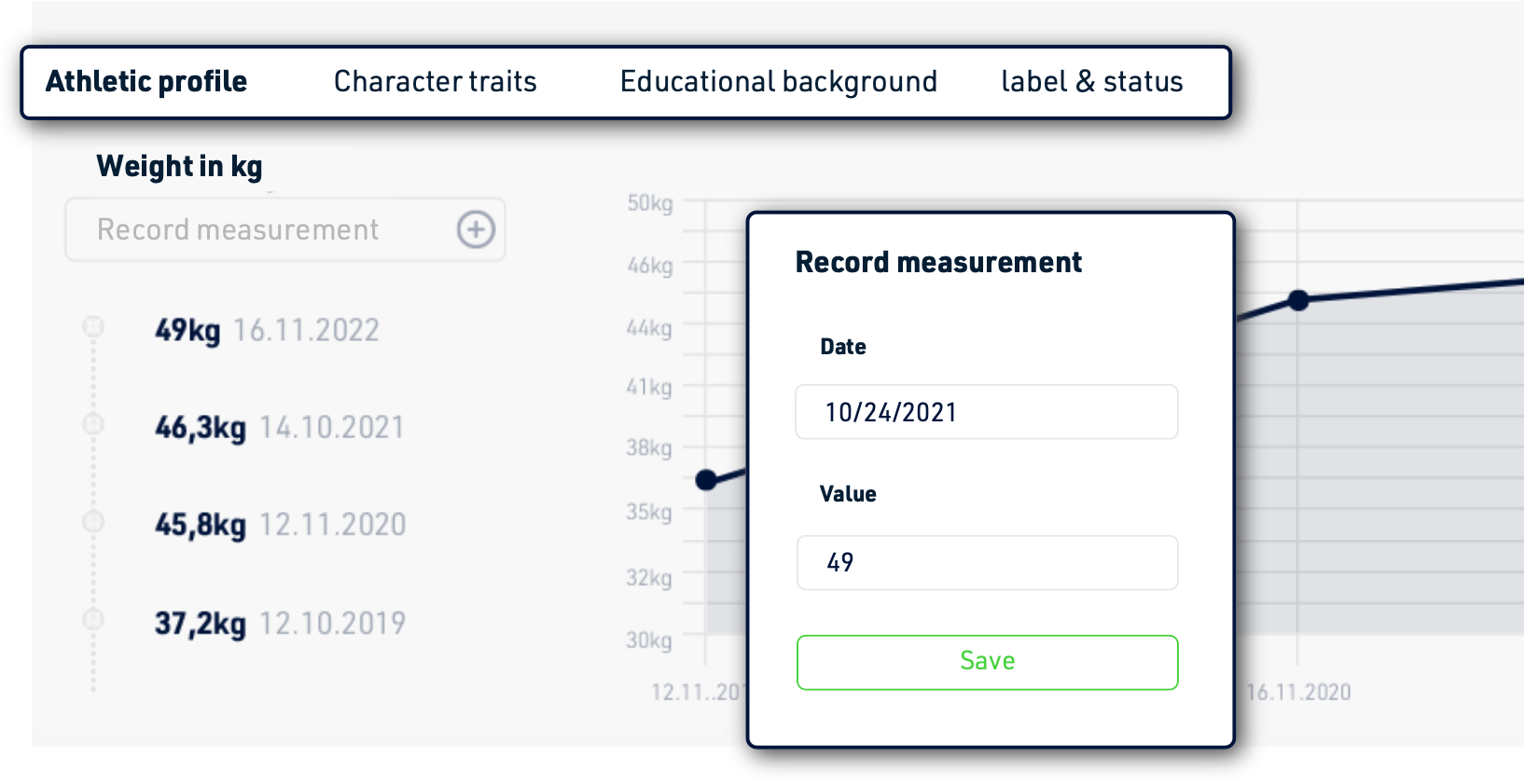Open the Character traits tab
The width and height of the screenshot is (1525, 784).
435,82
